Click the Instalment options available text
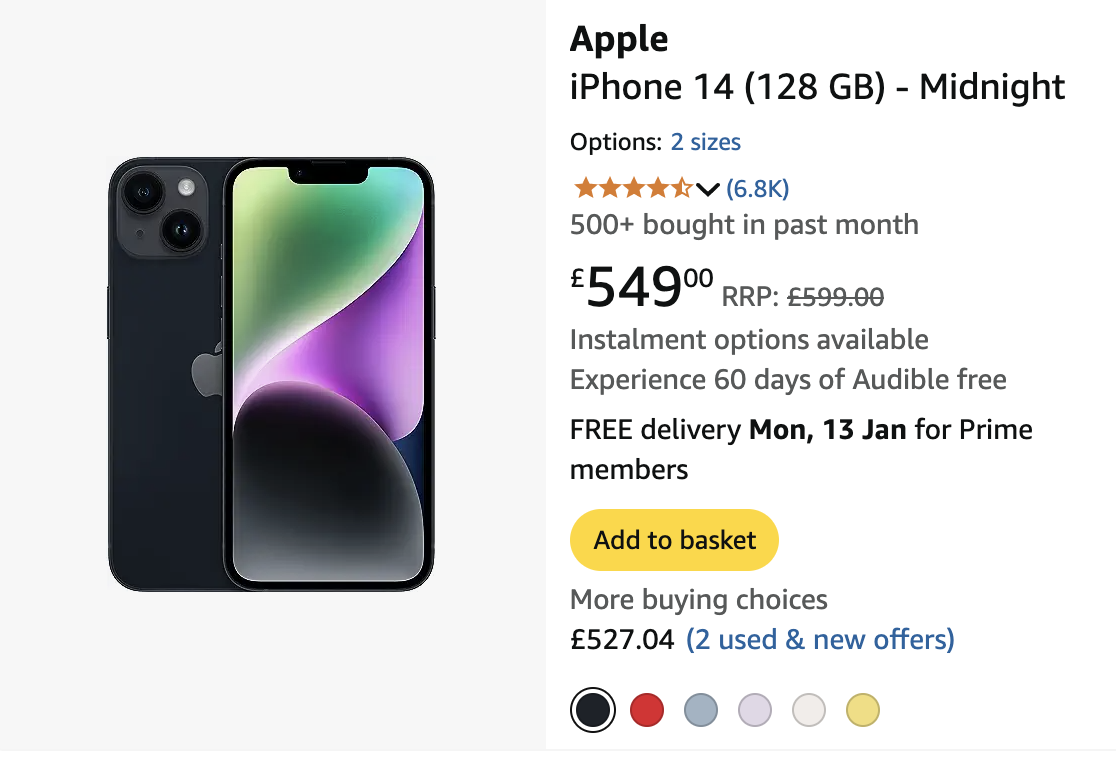Image resolution: width=1116 pixels, height=764 pixels. tap(749, 340)
